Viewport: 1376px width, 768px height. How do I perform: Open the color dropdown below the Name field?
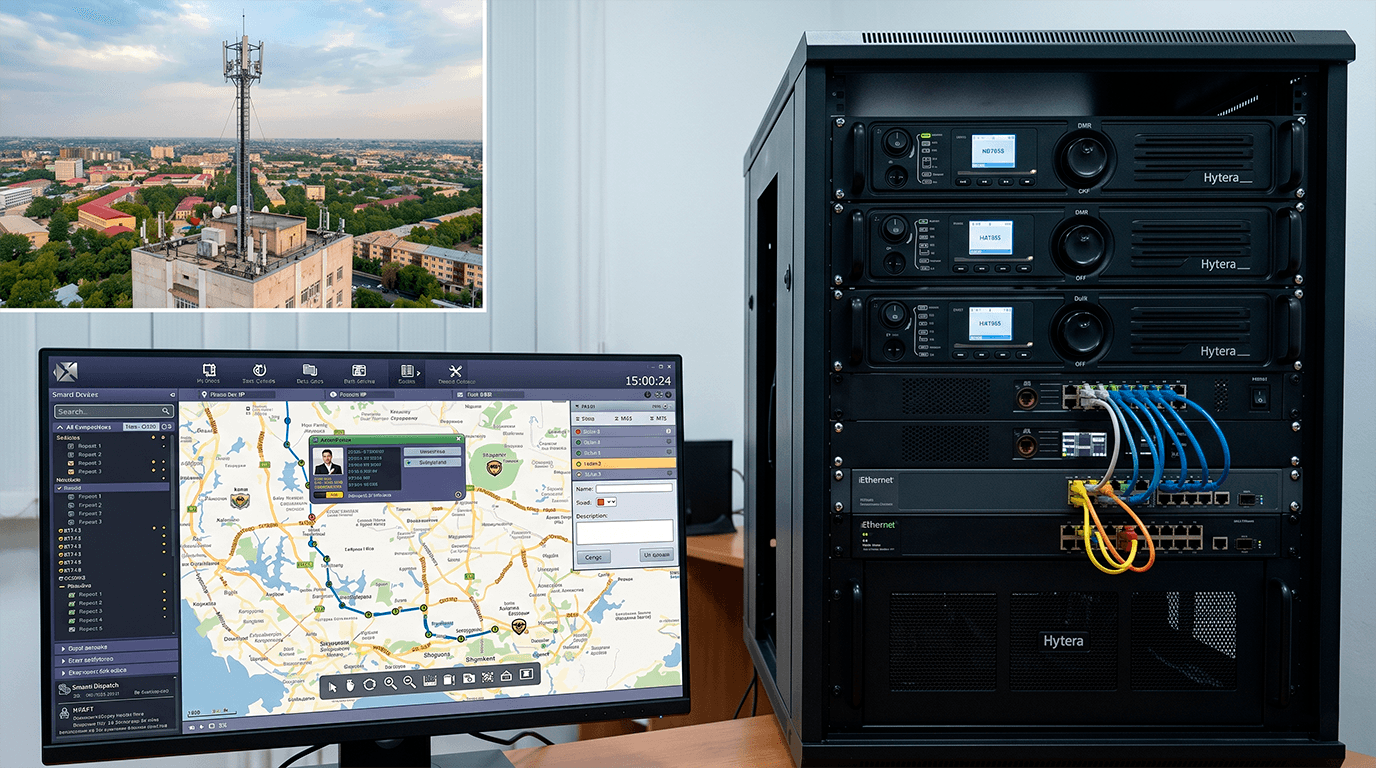606,502
